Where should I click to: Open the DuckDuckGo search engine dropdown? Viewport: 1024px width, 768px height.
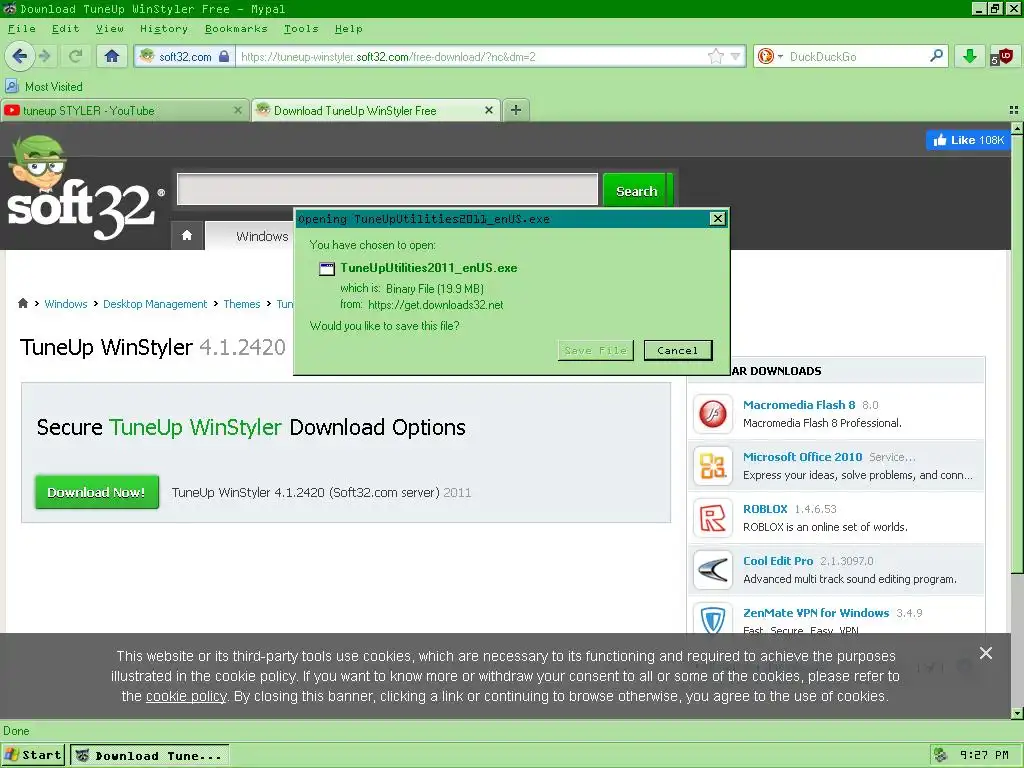click(x=771, y=56)
